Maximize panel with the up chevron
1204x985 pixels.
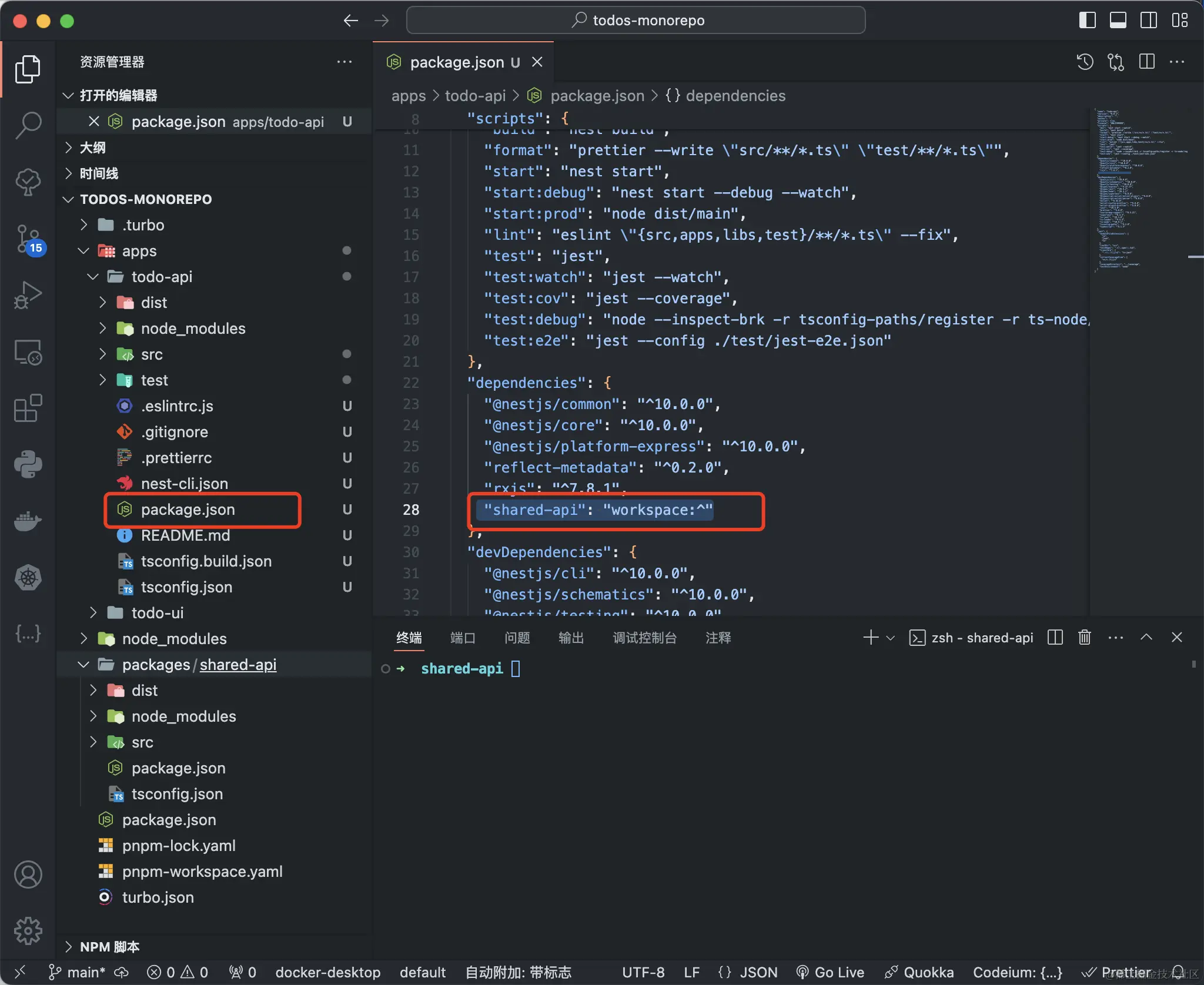coord(1146,638)
